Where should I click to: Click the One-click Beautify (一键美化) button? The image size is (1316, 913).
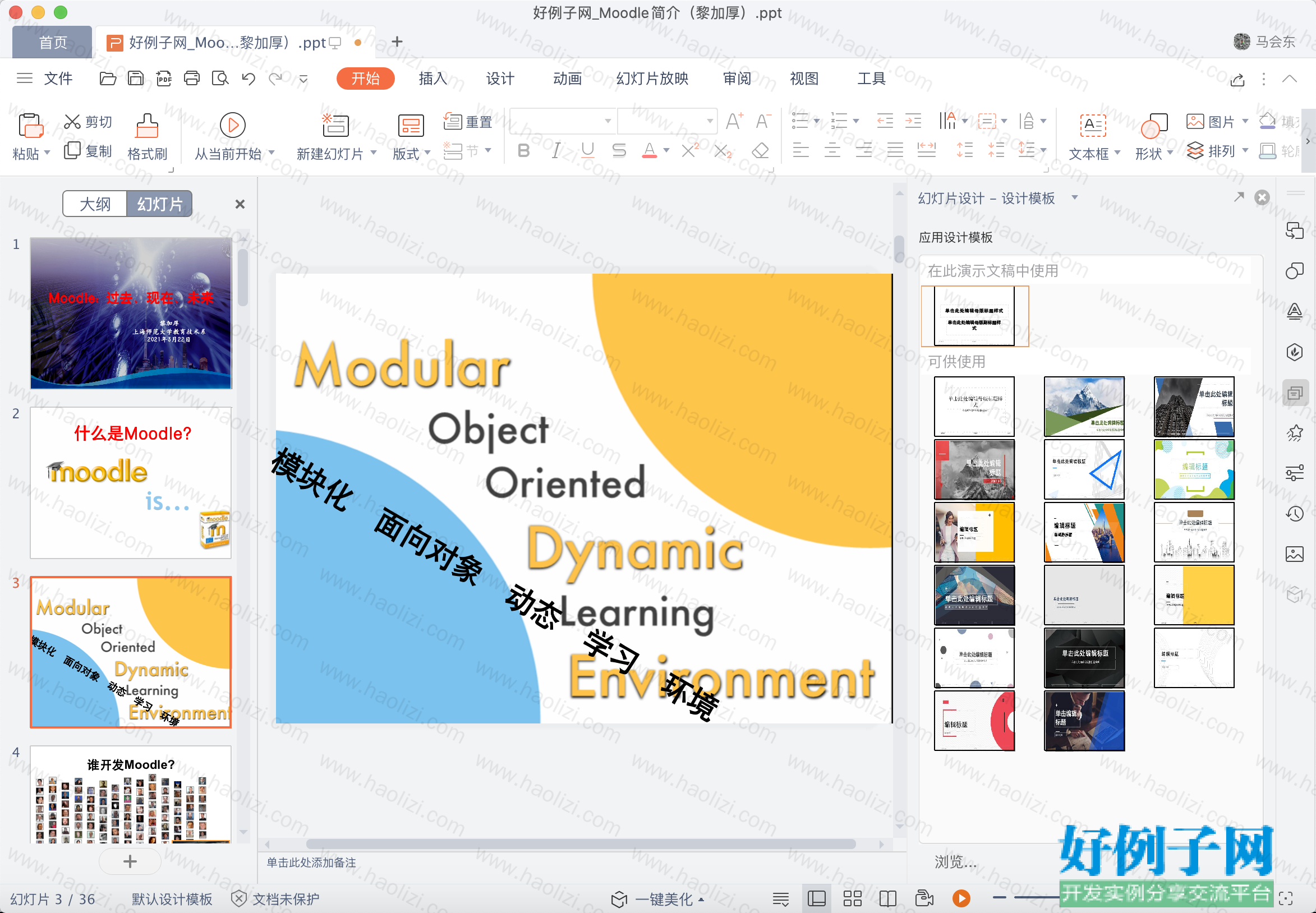(x=658, y=900)
